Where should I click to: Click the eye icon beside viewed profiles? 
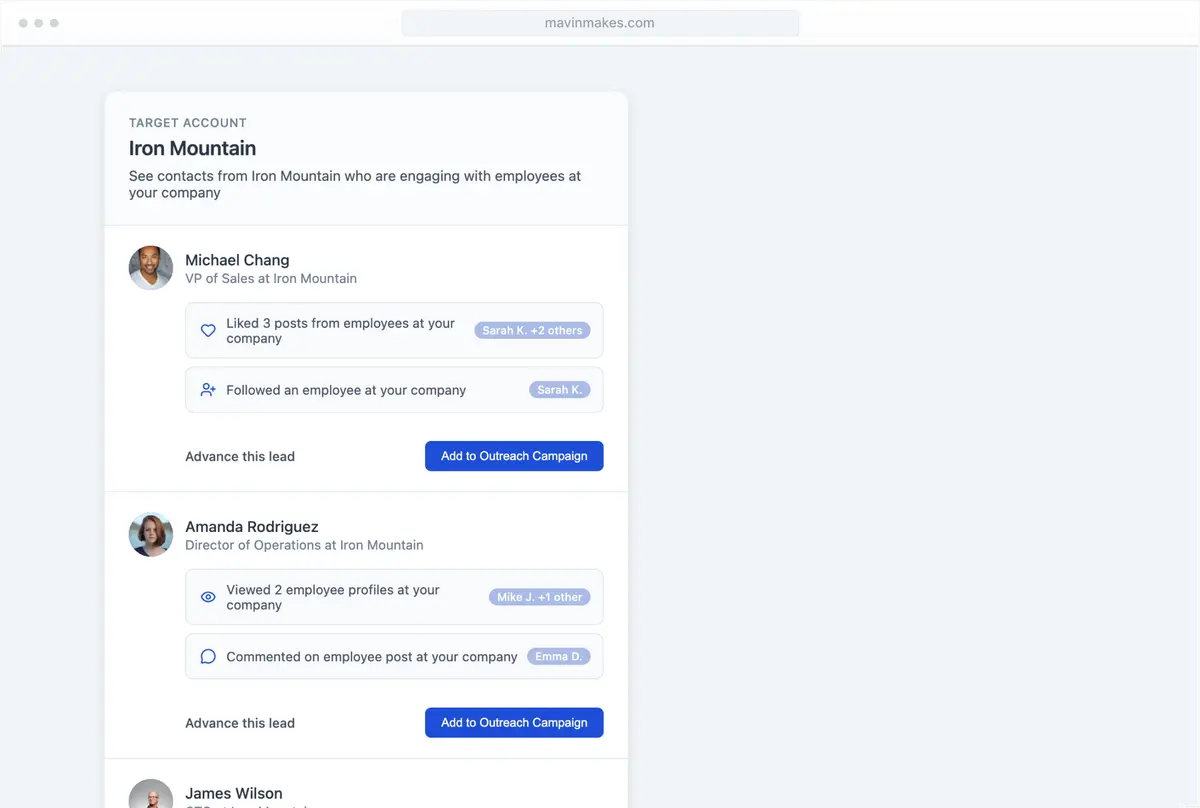click(208, 597)
